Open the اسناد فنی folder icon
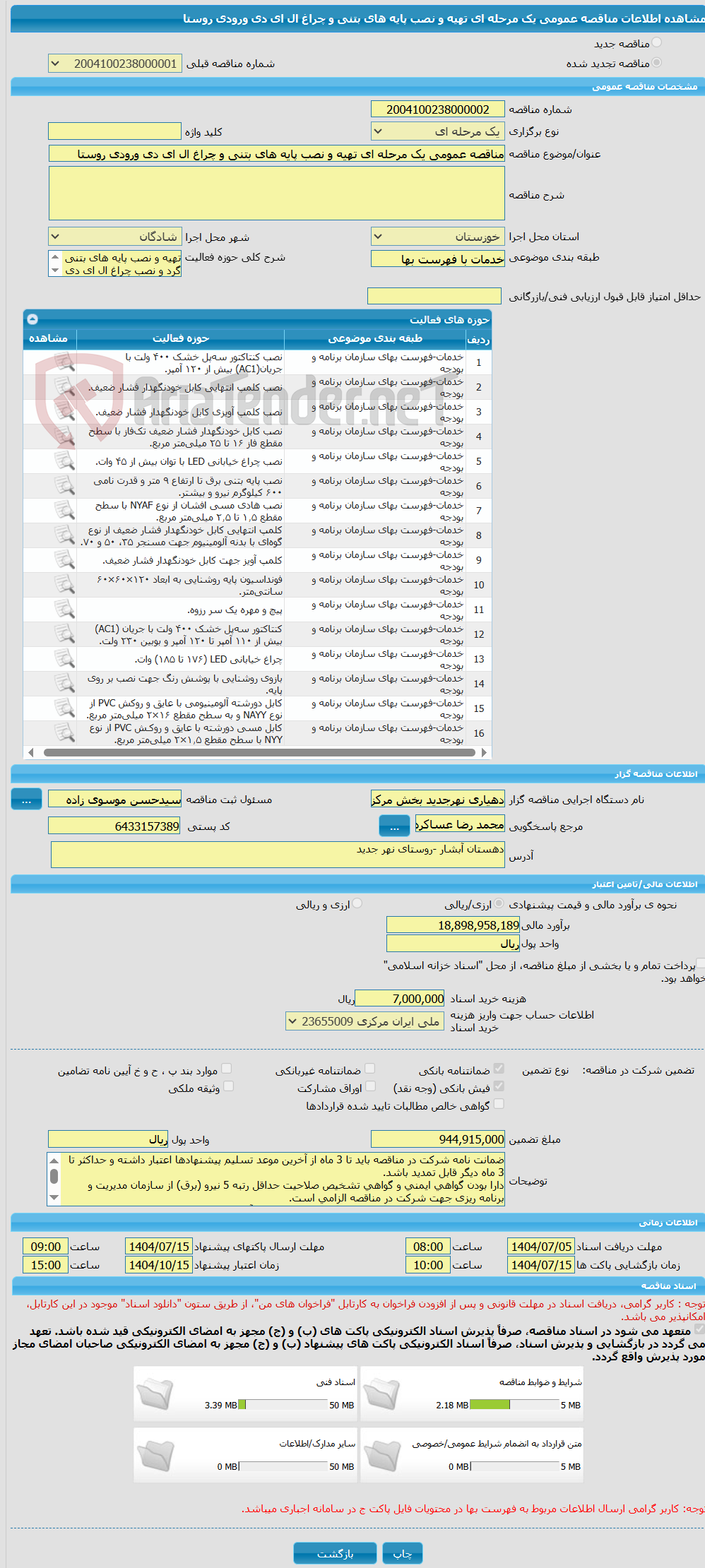The height and width of the screenshot is (1568, 705). (155, 1394)
